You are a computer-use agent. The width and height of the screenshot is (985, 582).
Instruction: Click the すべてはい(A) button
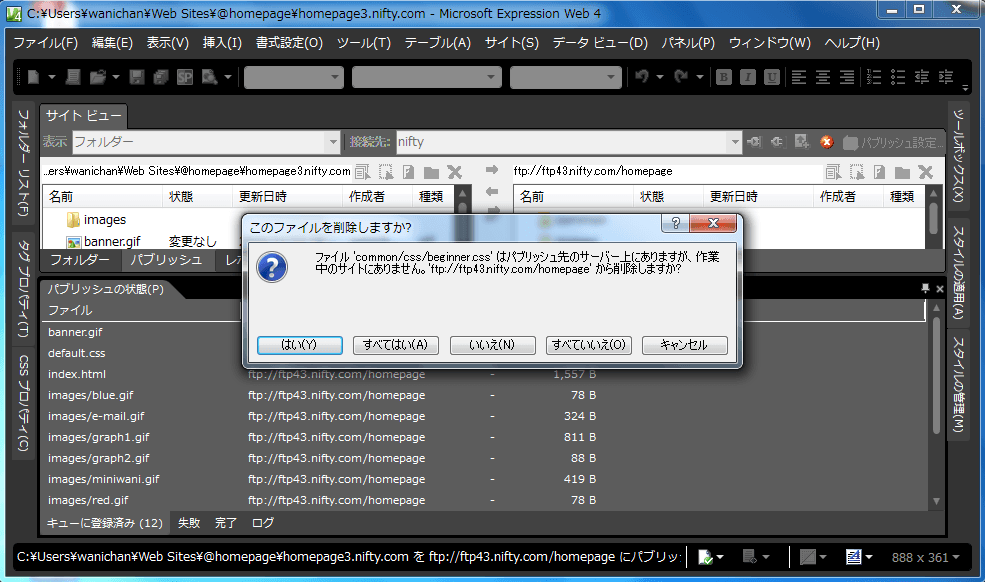(x=396, y=345)
